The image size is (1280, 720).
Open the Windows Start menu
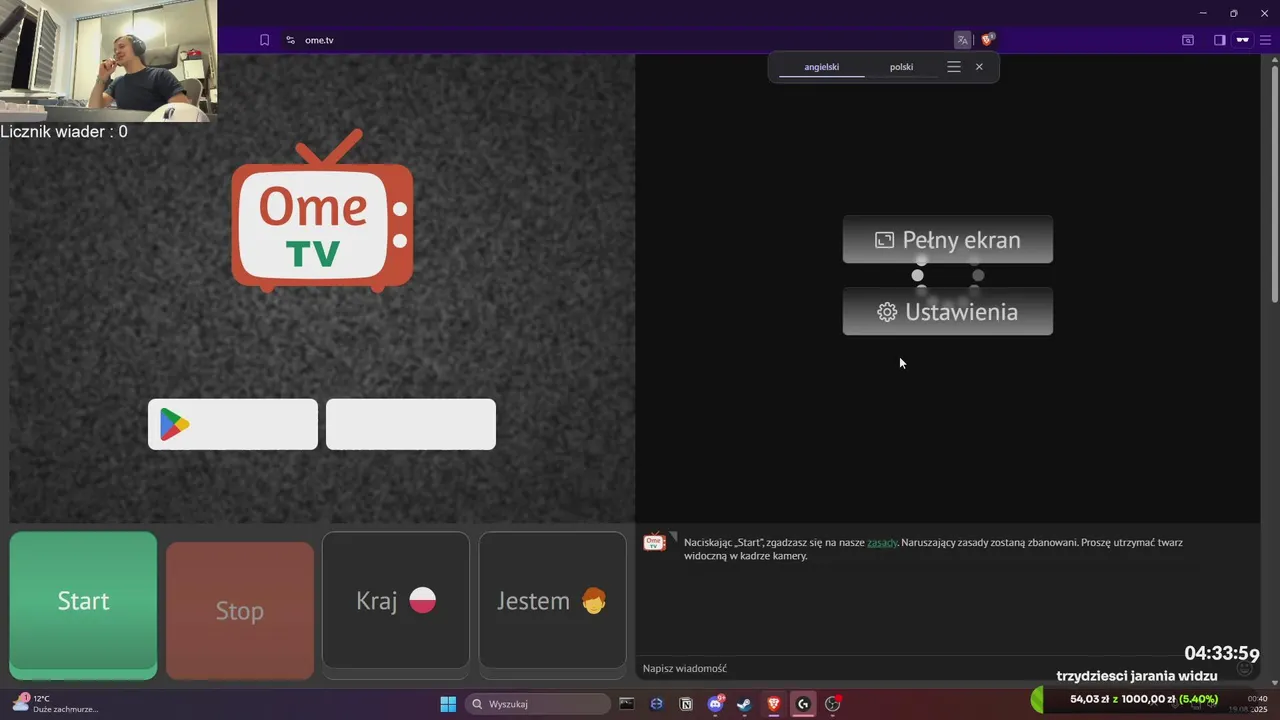point(448,704)
